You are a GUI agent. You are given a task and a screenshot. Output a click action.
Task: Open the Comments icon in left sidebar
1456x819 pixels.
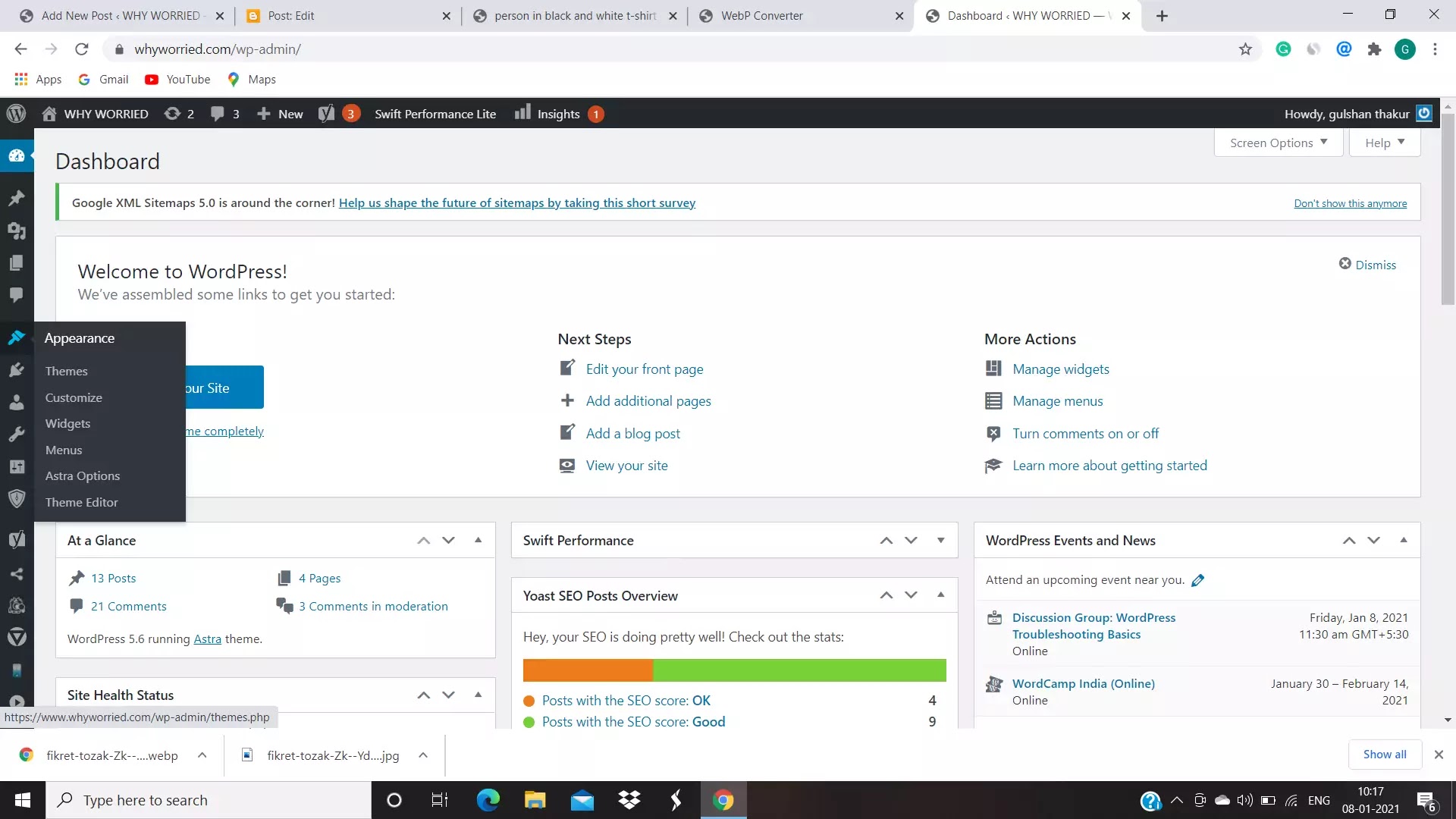pos(16,294)
